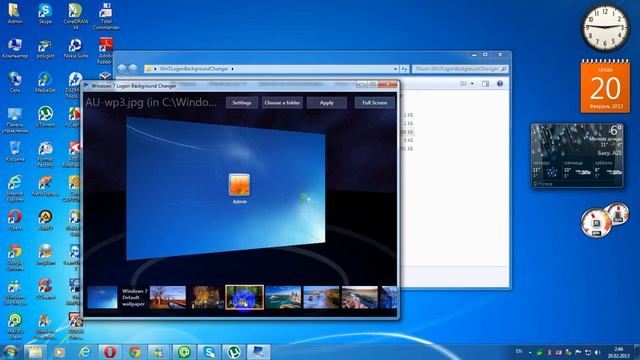
Task: Open Google Chrome taskbar icon
Action: coord(135,352)
